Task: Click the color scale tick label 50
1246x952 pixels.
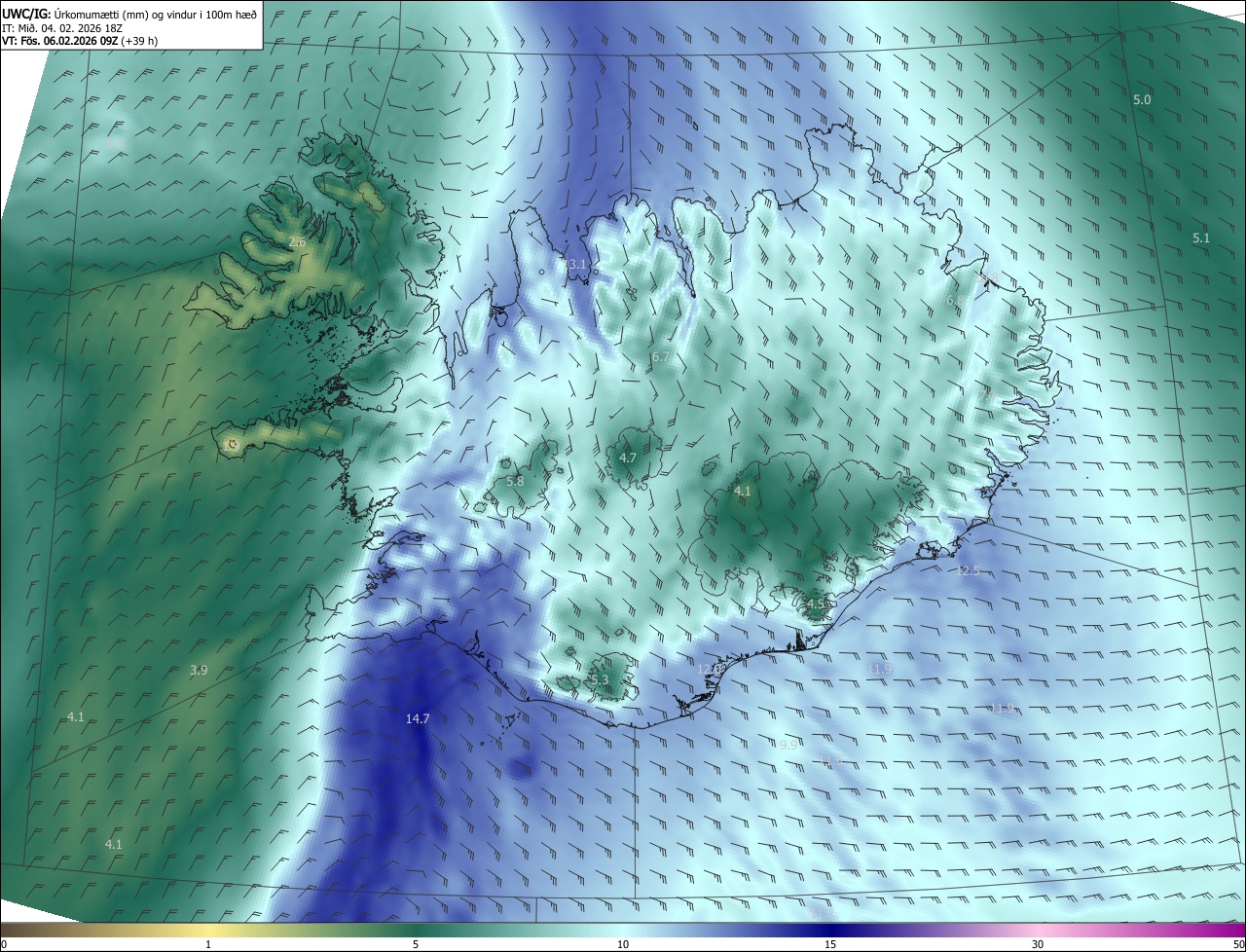Action: click(1237, 945)
